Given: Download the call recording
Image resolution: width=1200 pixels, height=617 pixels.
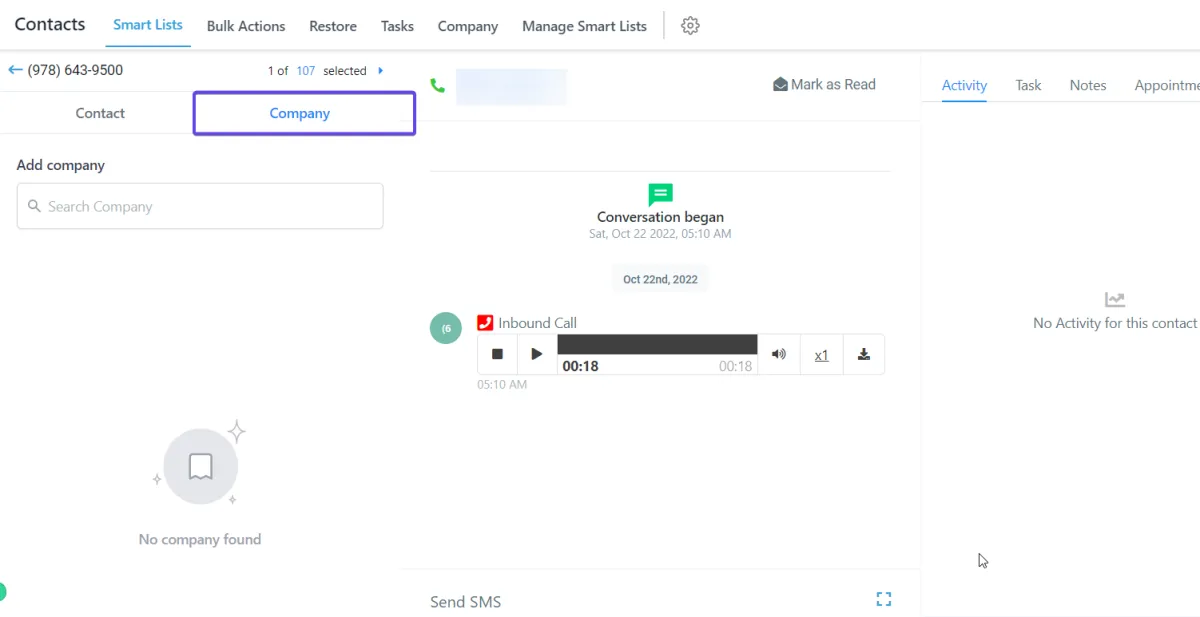Looking at the screenshot, I should click(x=864, y=354).
